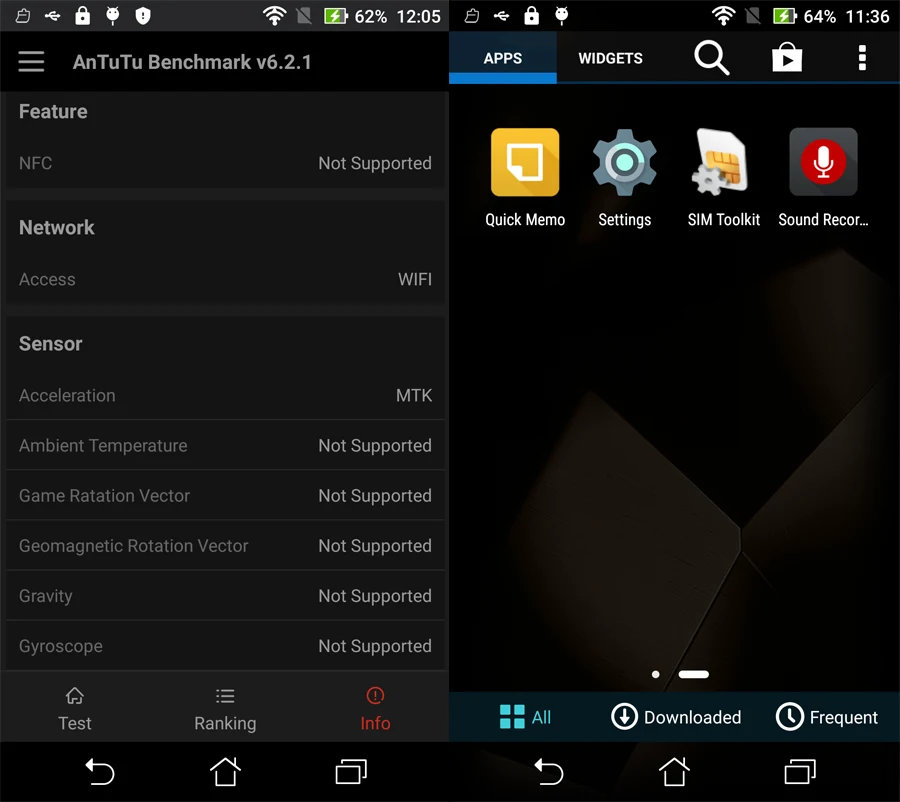Image resolution: width=900 pixels, height=802 pixels.
Task: Tap the shield notification icon
Action: (x=142, y=16)
